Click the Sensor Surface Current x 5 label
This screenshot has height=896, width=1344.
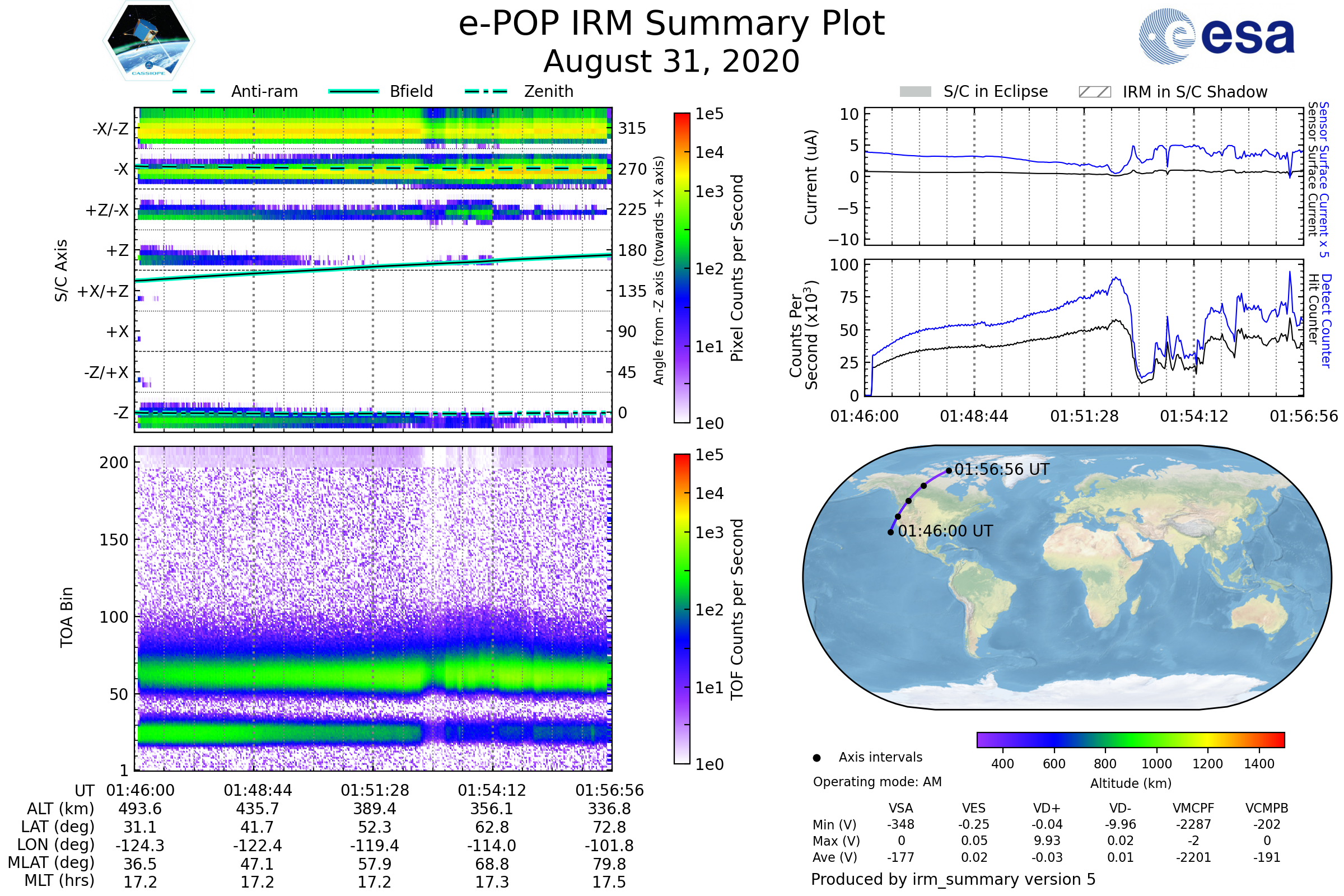1324,180
